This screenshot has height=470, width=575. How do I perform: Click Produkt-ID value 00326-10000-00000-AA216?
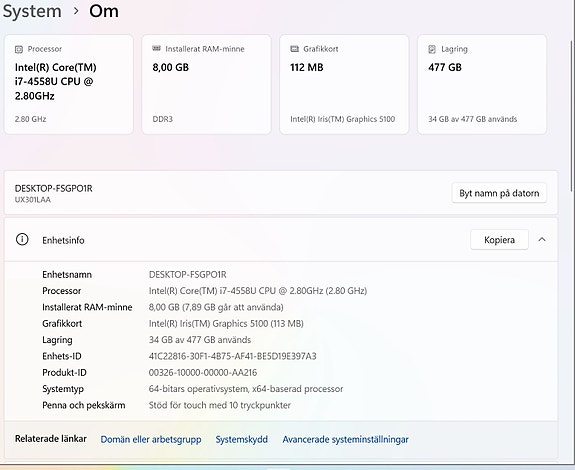coord(203,372)
